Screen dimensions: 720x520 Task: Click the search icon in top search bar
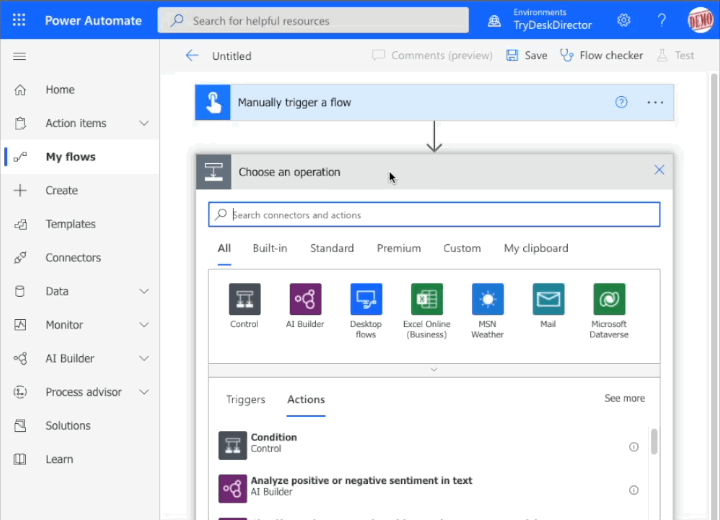click(x=177, y=20)
